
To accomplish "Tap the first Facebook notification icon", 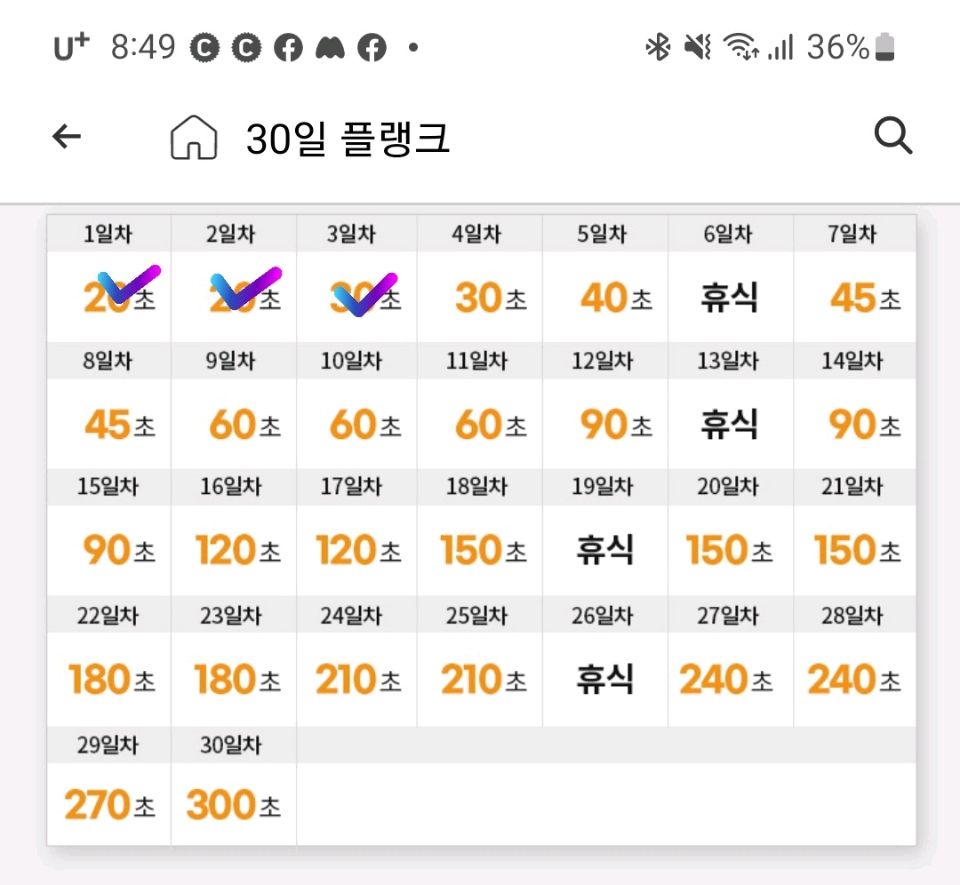I will tap(288, 48).
